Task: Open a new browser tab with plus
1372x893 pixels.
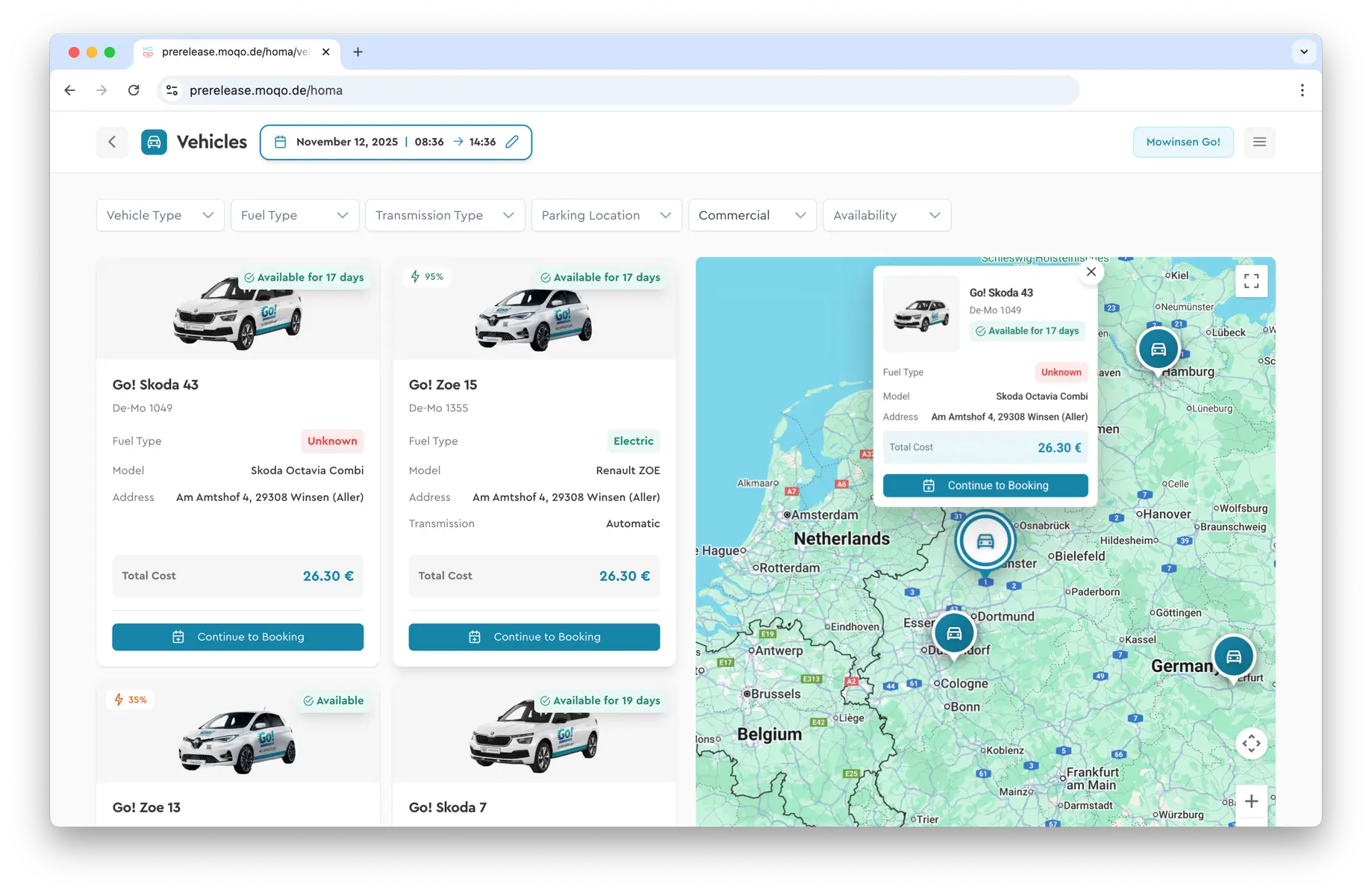Action: pyautogui.click(x=358, y=52)
